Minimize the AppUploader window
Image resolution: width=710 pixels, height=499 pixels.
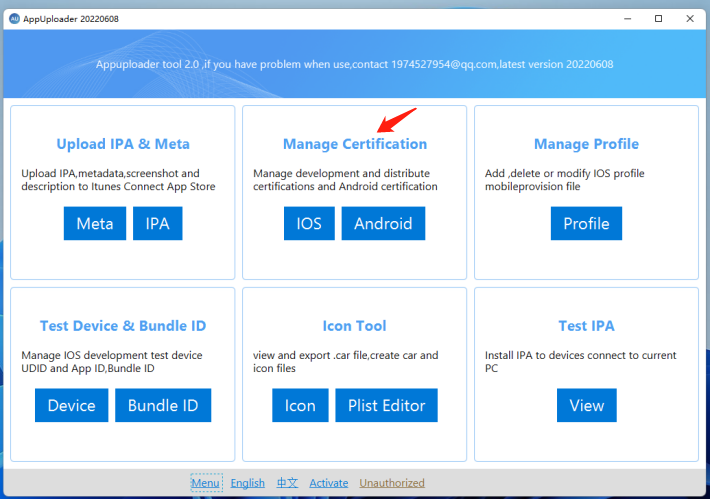628,19
